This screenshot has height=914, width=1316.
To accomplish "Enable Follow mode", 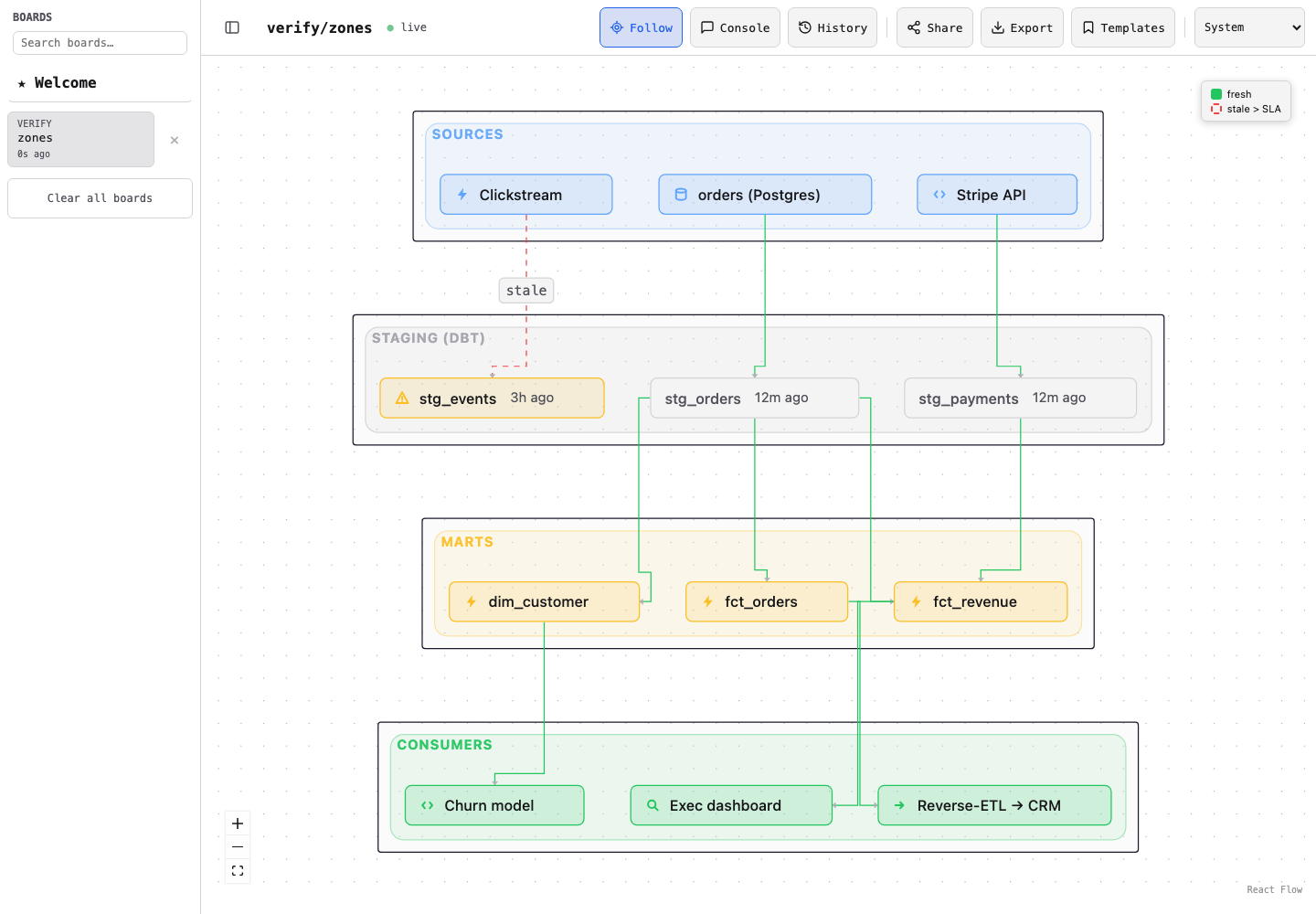I will click(x=641, y=27).
